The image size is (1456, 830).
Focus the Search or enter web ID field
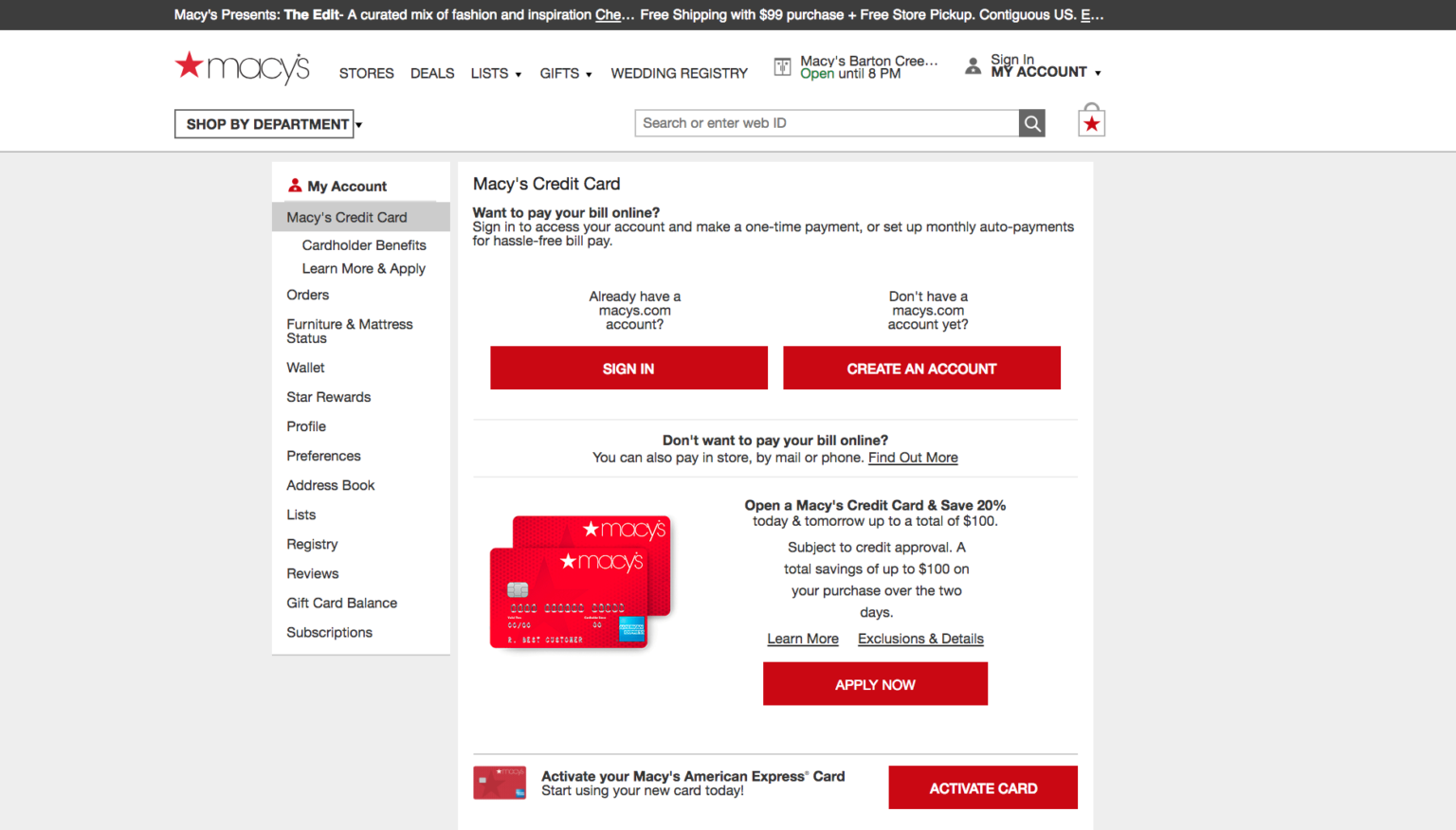pos(827,123)
